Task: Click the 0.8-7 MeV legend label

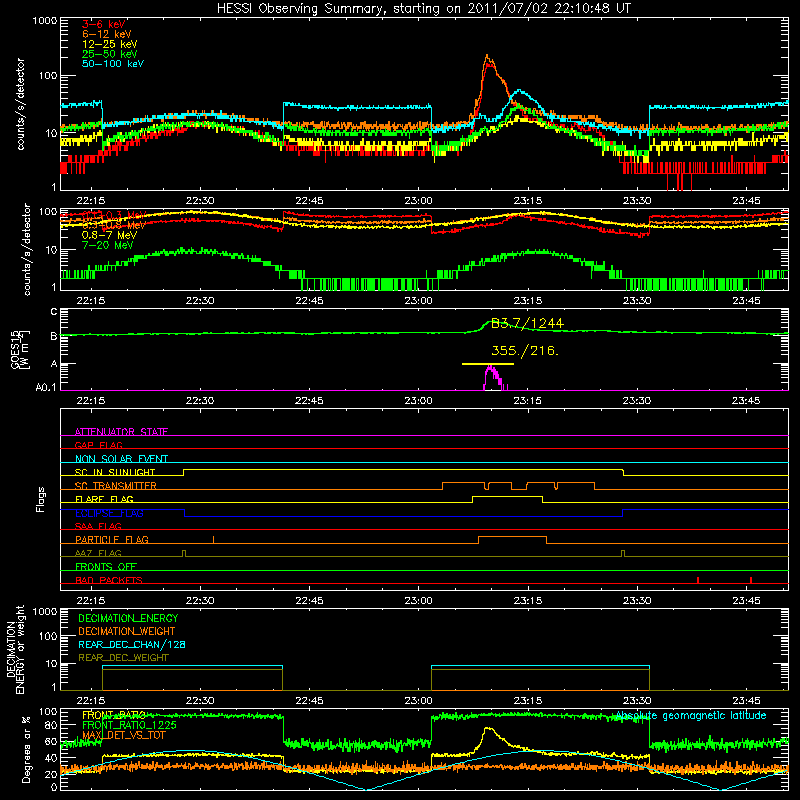Action: click(109, 235)
